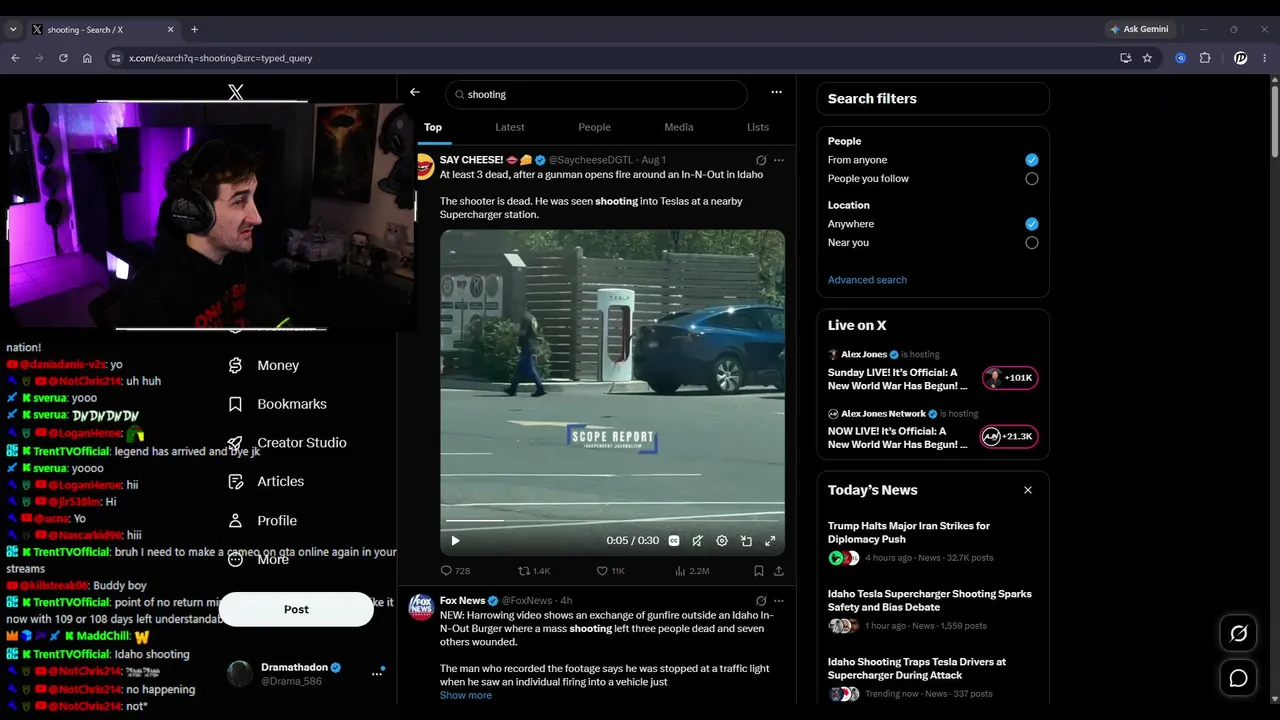
Task: View analytics for the SAY CHEESE post
Action: tap(692, 571)
